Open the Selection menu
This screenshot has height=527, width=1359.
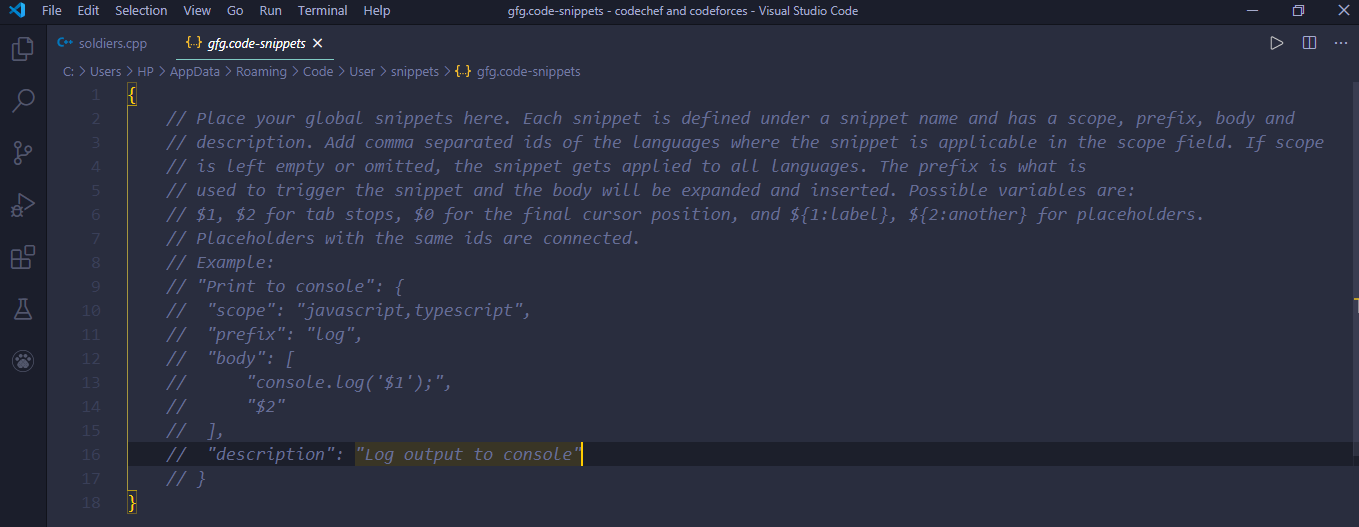coord(141,11)
